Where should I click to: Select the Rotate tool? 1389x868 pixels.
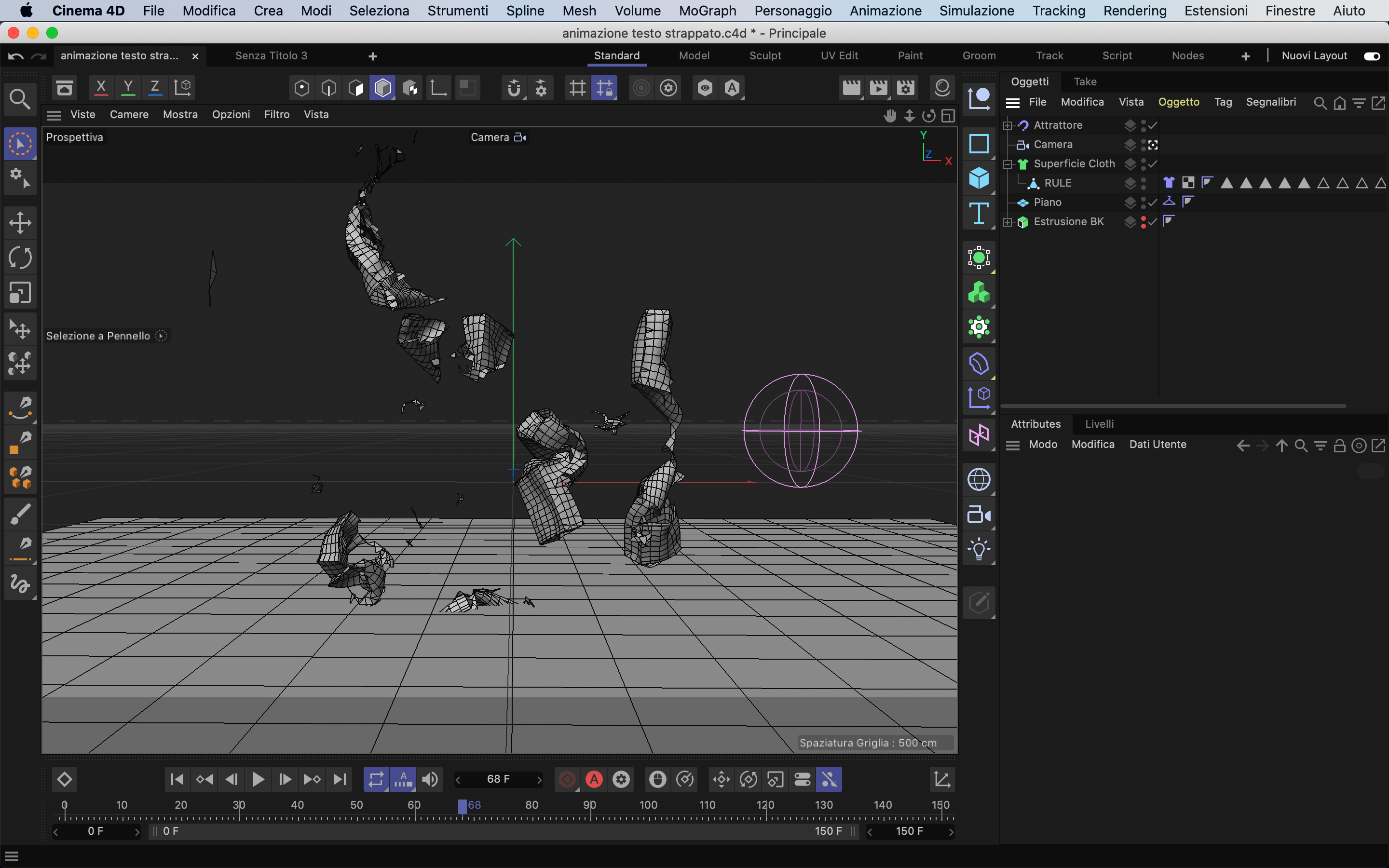coord(20,258)
